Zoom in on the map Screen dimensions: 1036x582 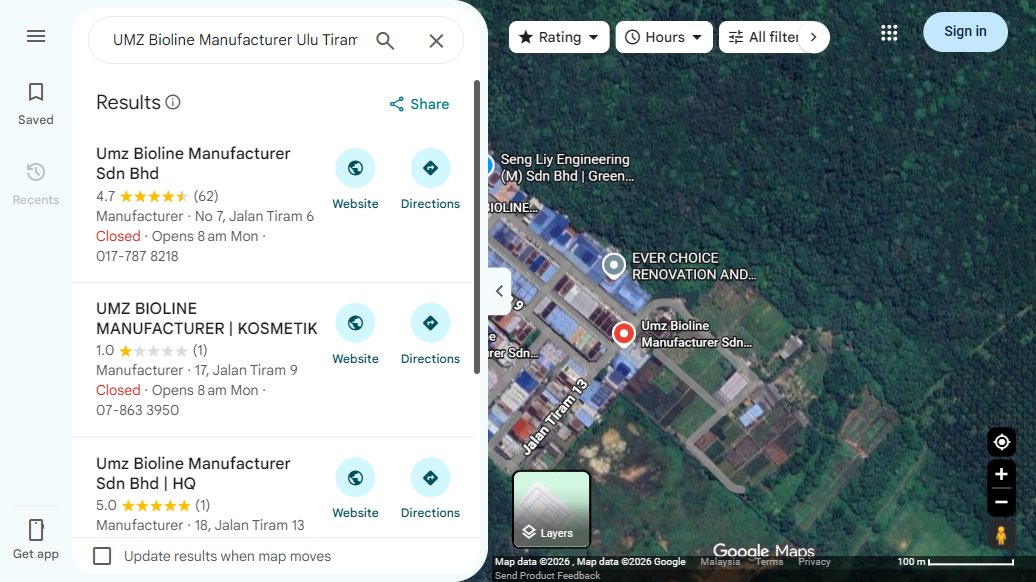[x=1002, y=474]
